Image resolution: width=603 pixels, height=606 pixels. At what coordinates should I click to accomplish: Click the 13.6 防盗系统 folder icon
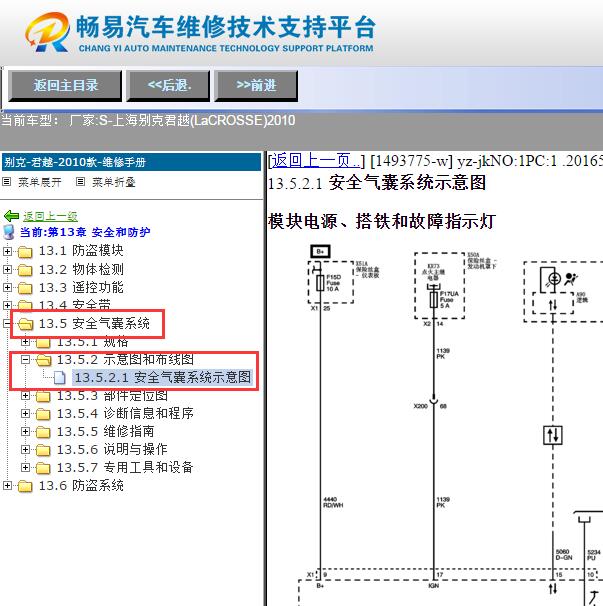[25, 486]
